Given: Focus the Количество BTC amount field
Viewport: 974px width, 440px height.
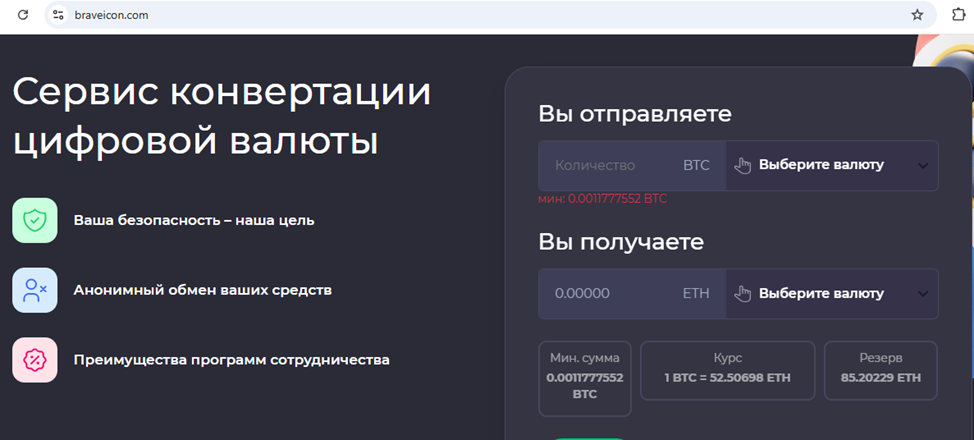Looking at the screenshot, I should (x=632, y=165).
